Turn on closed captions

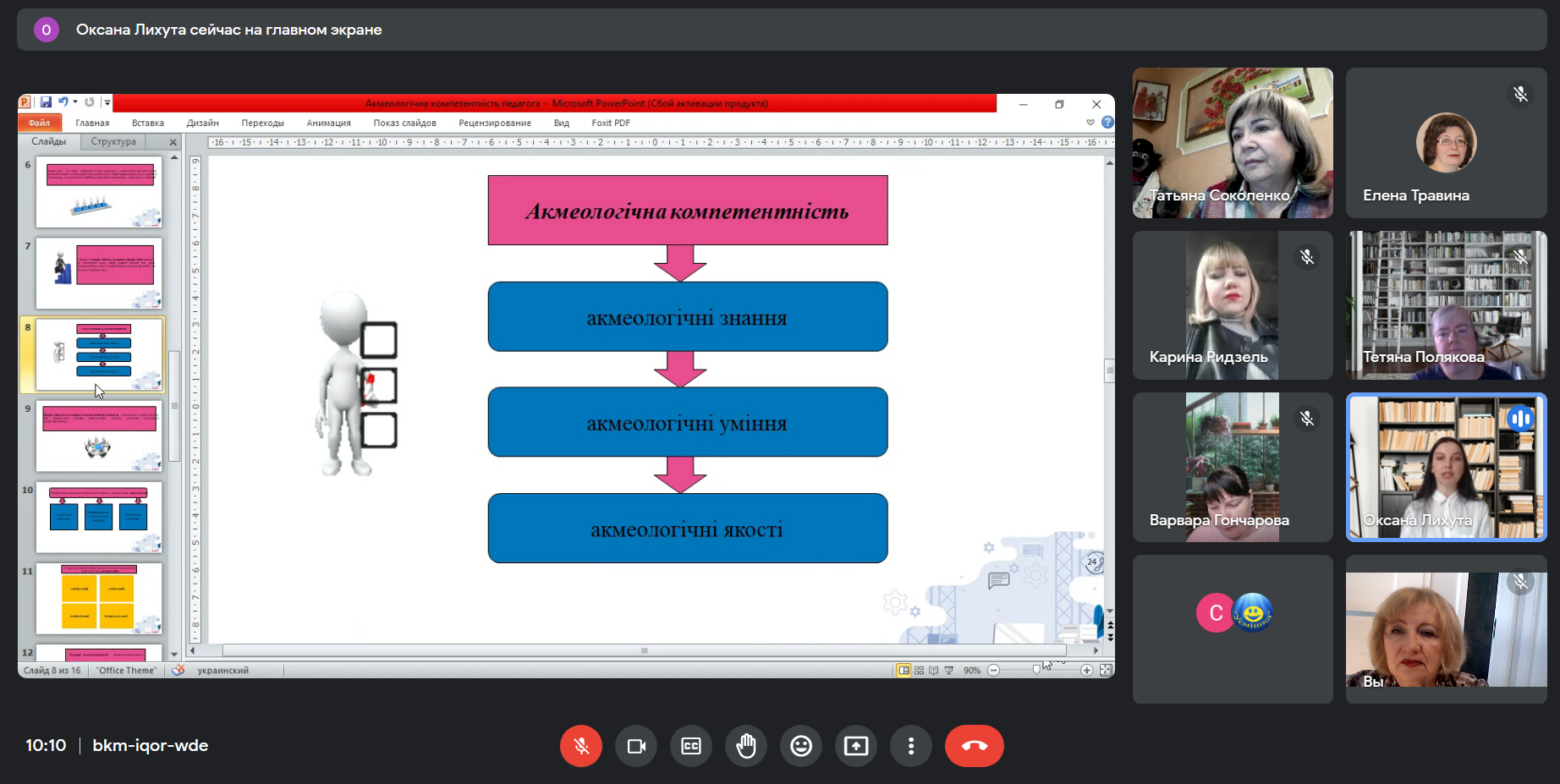tap(691, 746)
